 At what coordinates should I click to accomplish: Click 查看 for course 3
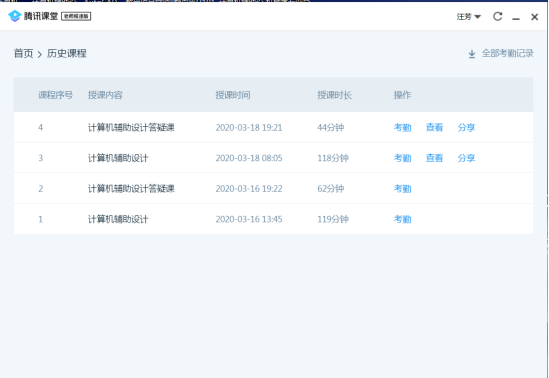(x=434, y=158)
